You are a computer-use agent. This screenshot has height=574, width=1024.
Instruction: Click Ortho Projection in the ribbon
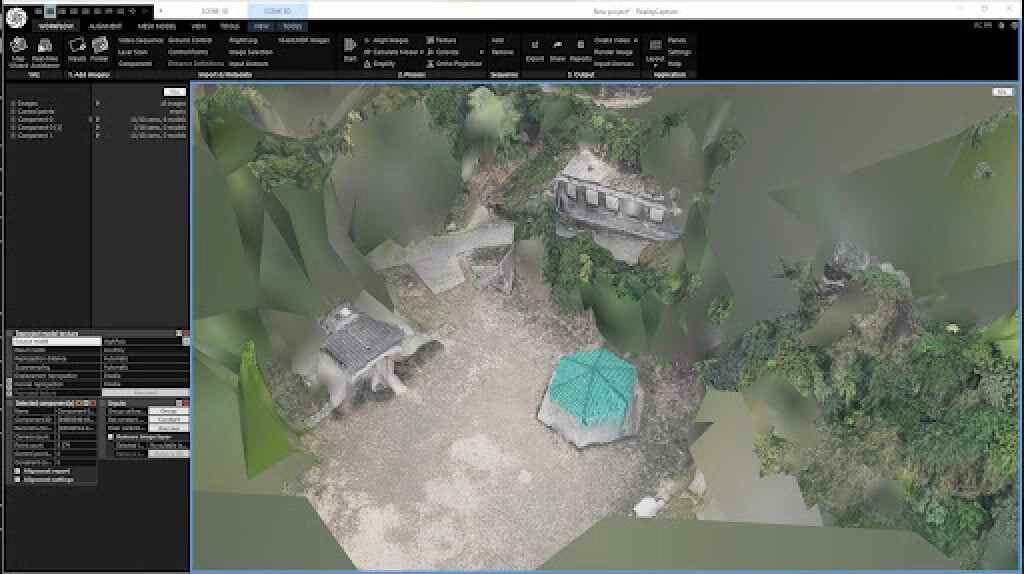point(454,64)
